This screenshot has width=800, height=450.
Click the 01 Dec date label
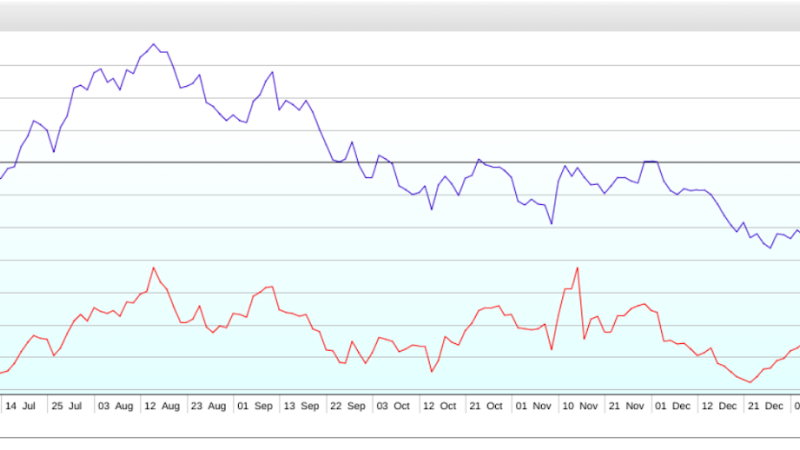tap(672, 407)
